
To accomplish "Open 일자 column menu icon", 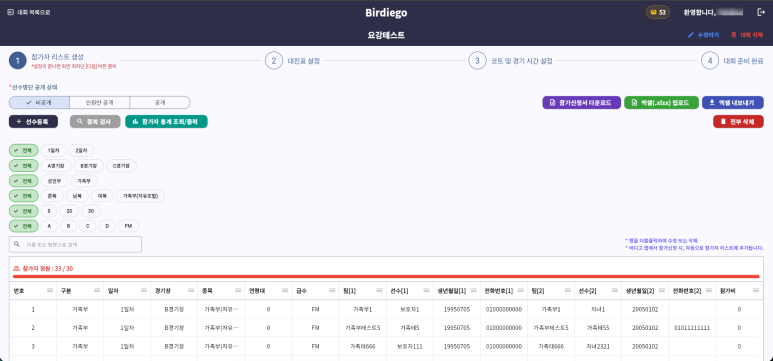I will coord(144,291).
